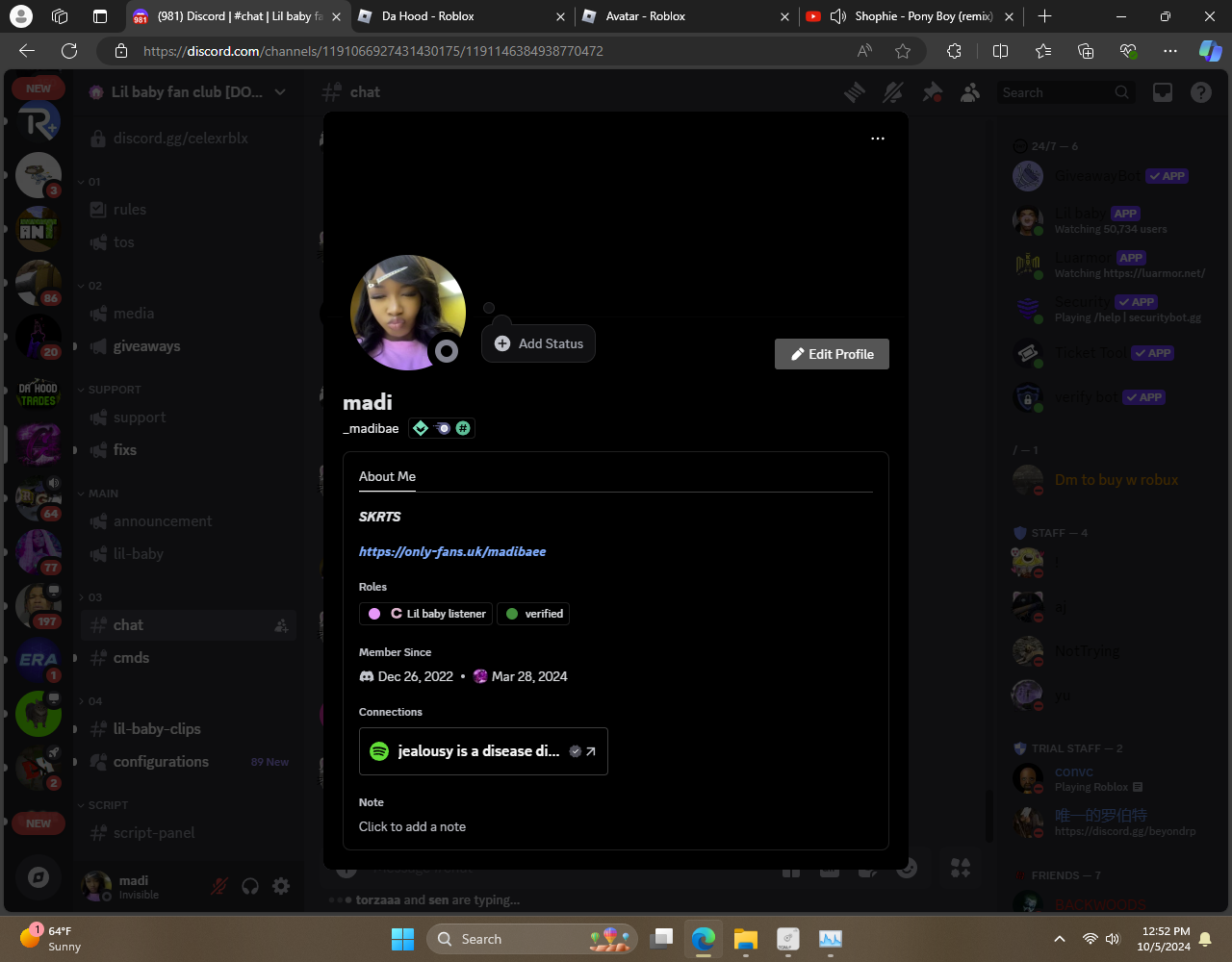1232x962 pixels.
Task: Unmute the microphone in user panel
Action: (x=219, y=886)
